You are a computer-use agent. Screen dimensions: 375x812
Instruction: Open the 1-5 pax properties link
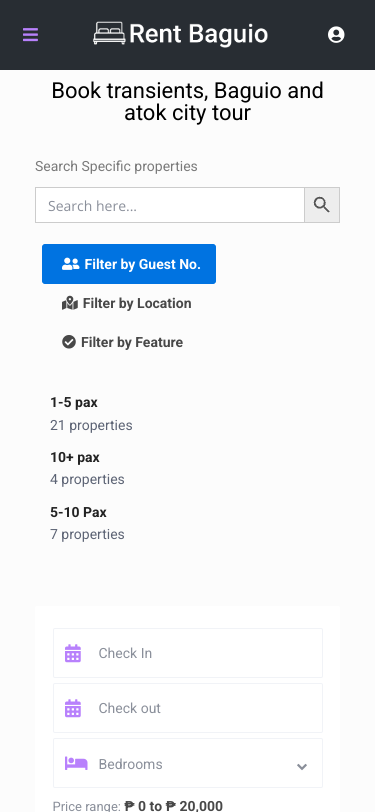click(x=91, y=414)
